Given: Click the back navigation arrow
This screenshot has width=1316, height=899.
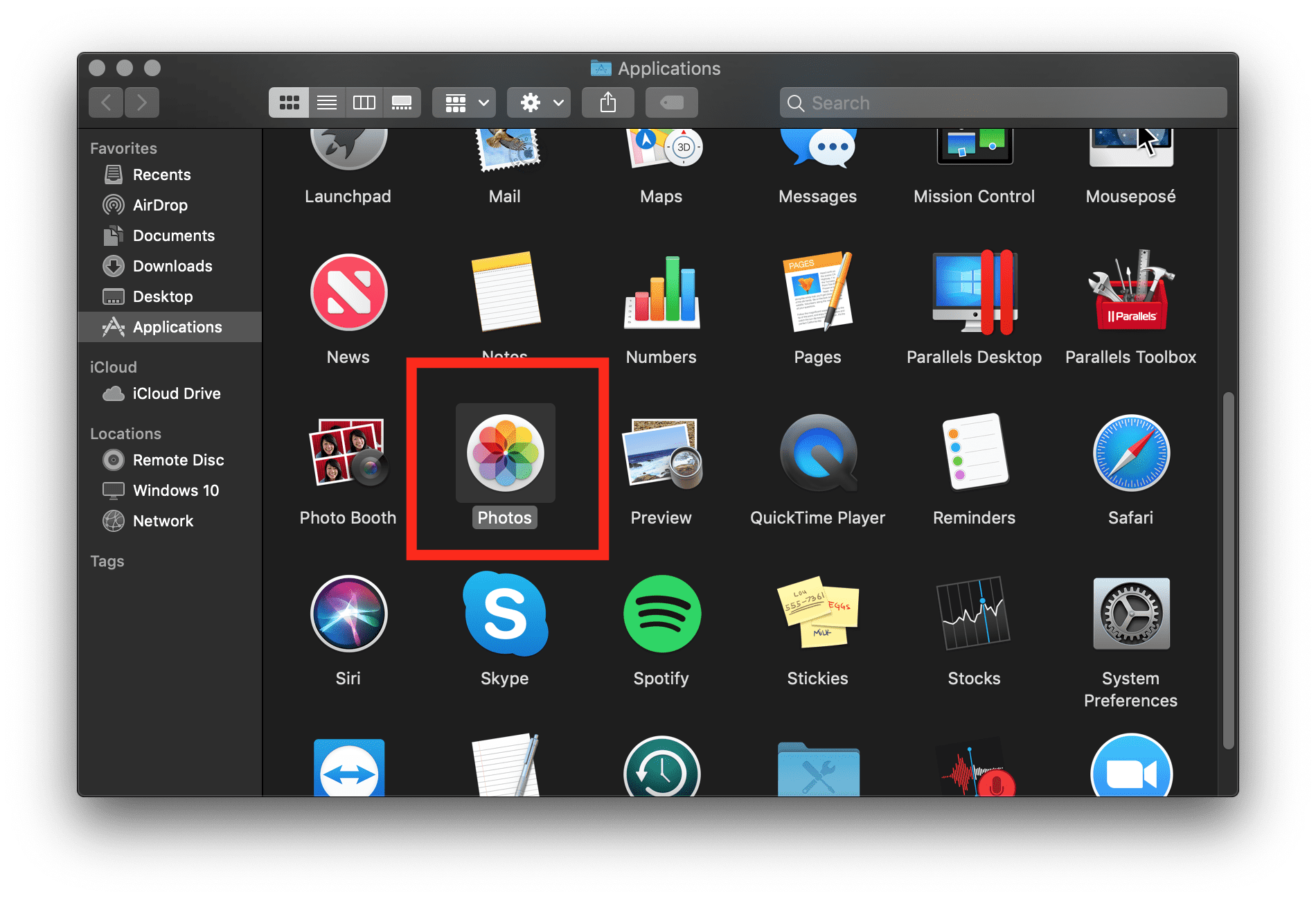Looking at the screenshot, I should [x=105, y=102].
